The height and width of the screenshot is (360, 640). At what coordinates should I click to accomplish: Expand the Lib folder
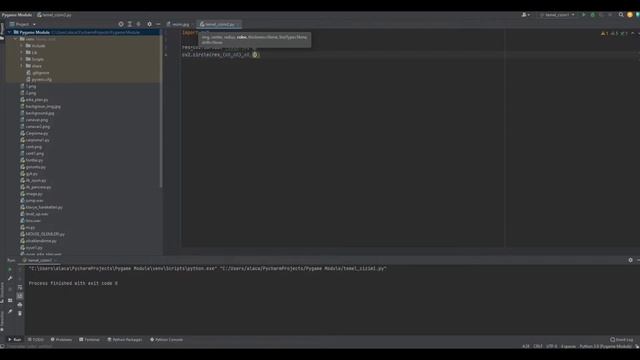[22, 53]
